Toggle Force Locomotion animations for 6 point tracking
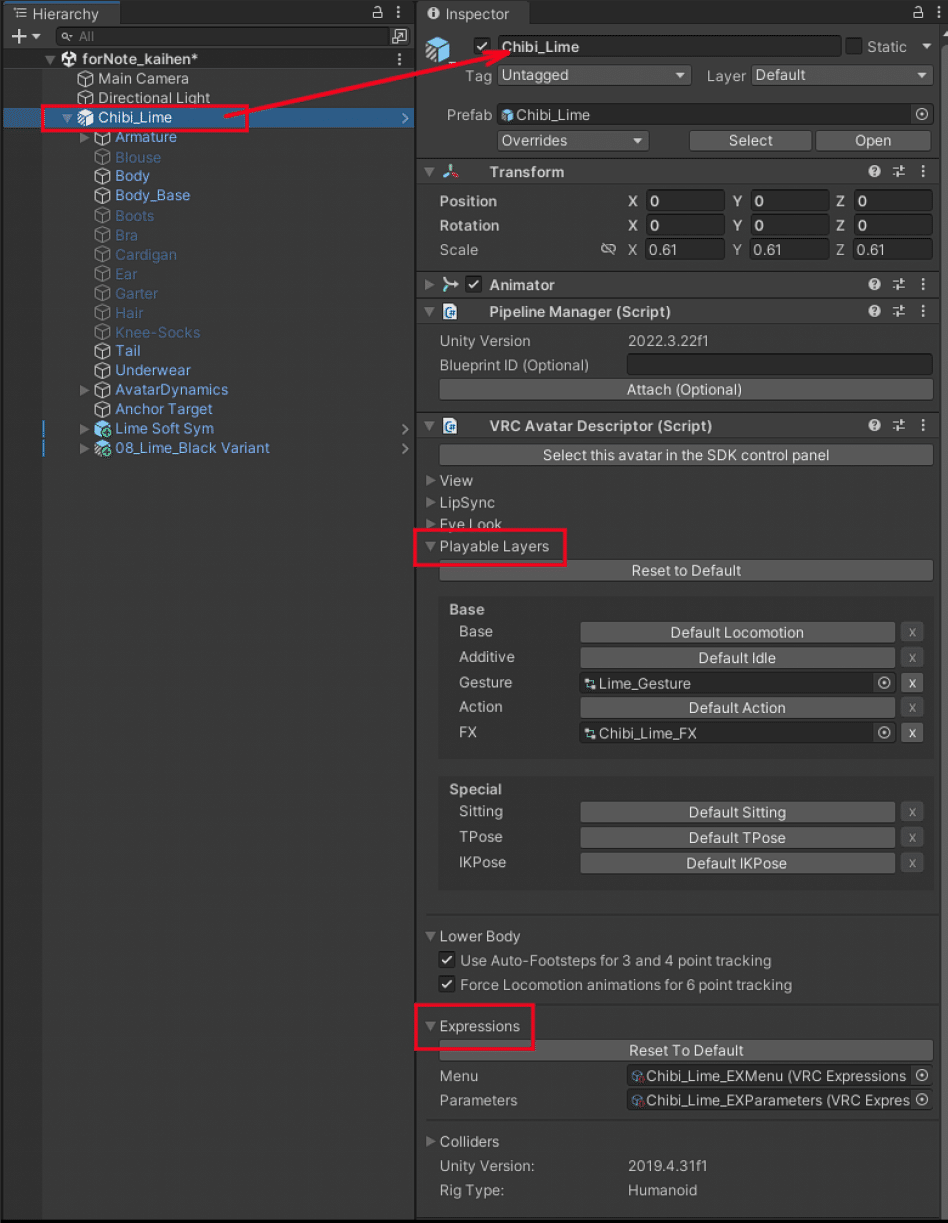The height and width of the screenshot is (1223, 948). click(447, 985)
